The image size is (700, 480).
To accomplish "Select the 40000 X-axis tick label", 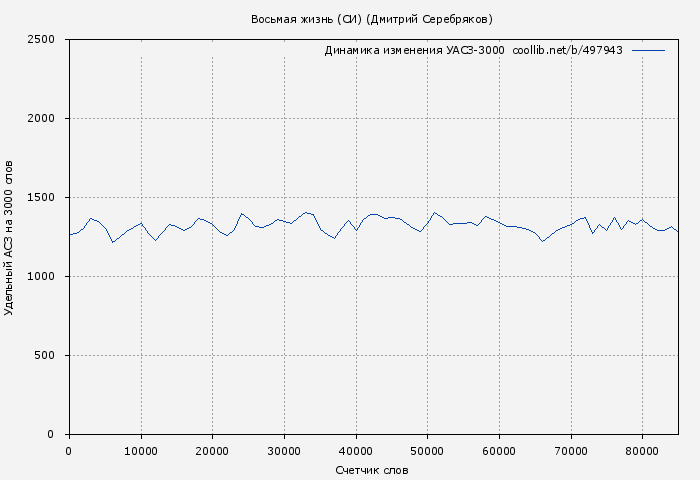I will [356, 452].
